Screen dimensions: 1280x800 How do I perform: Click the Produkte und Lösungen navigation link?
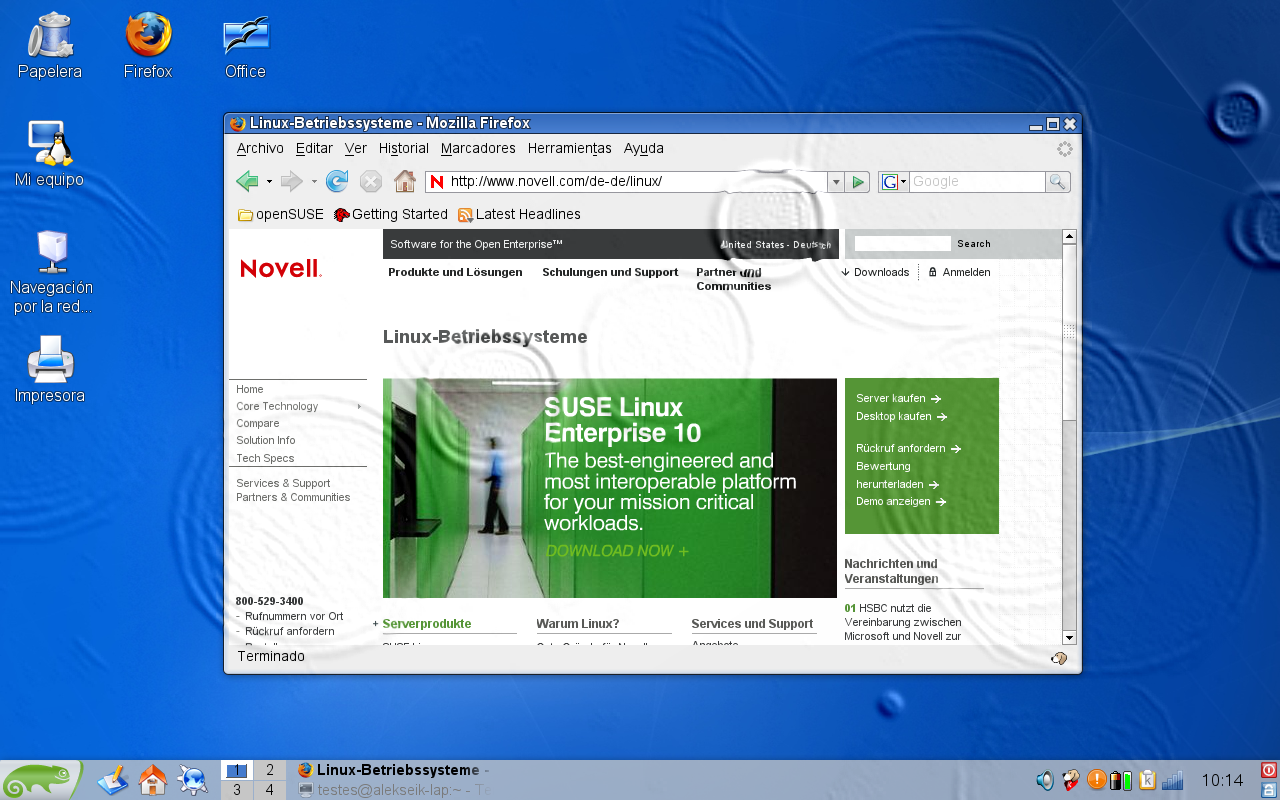click(455, 272)
